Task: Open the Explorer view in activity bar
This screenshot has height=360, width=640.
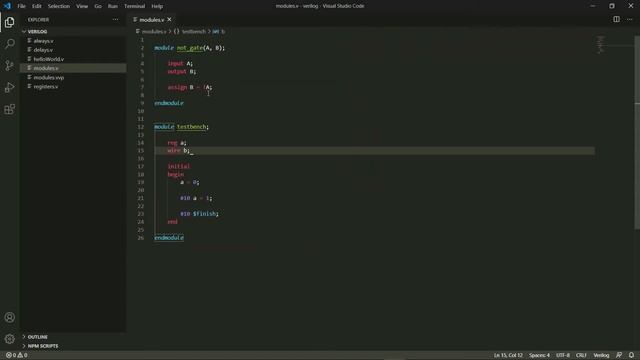Action: tap(9, 22)
